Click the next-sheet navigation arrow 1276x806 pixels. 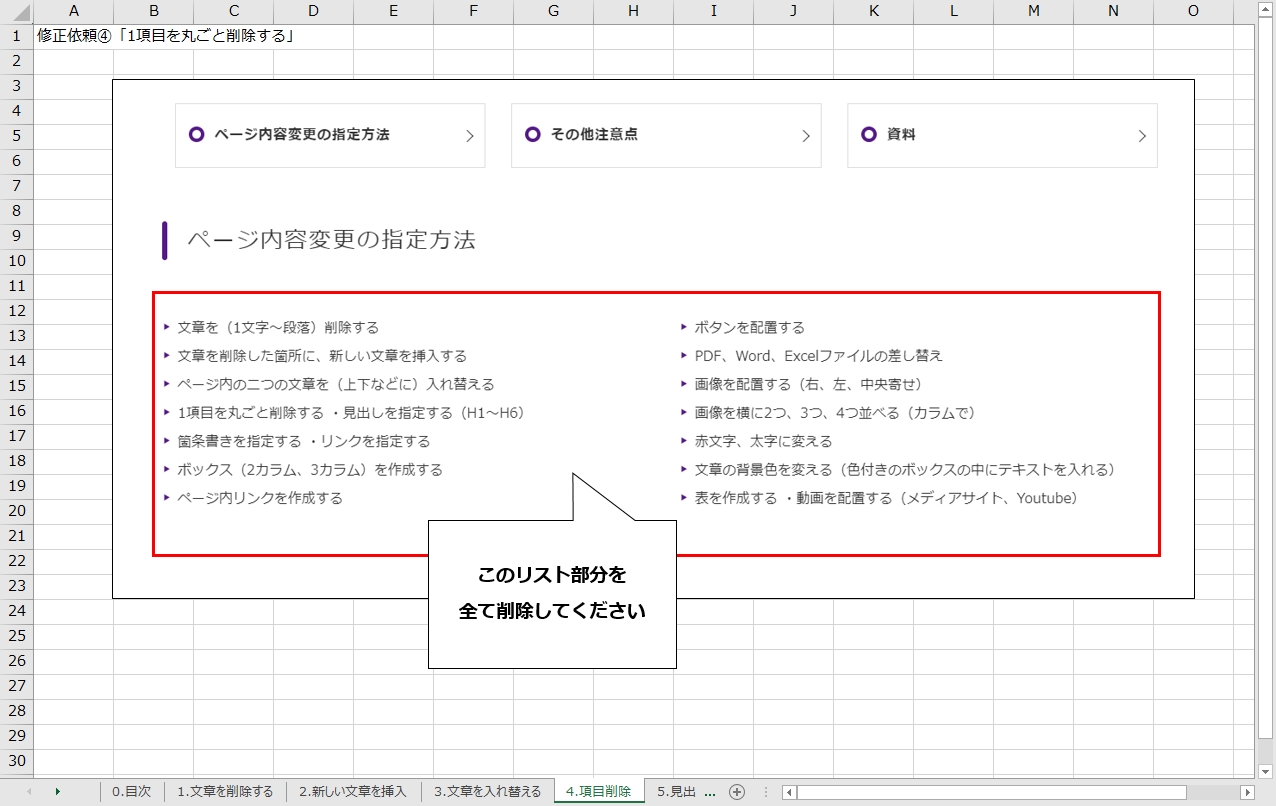pyautogui.click(x=58, y=792)
